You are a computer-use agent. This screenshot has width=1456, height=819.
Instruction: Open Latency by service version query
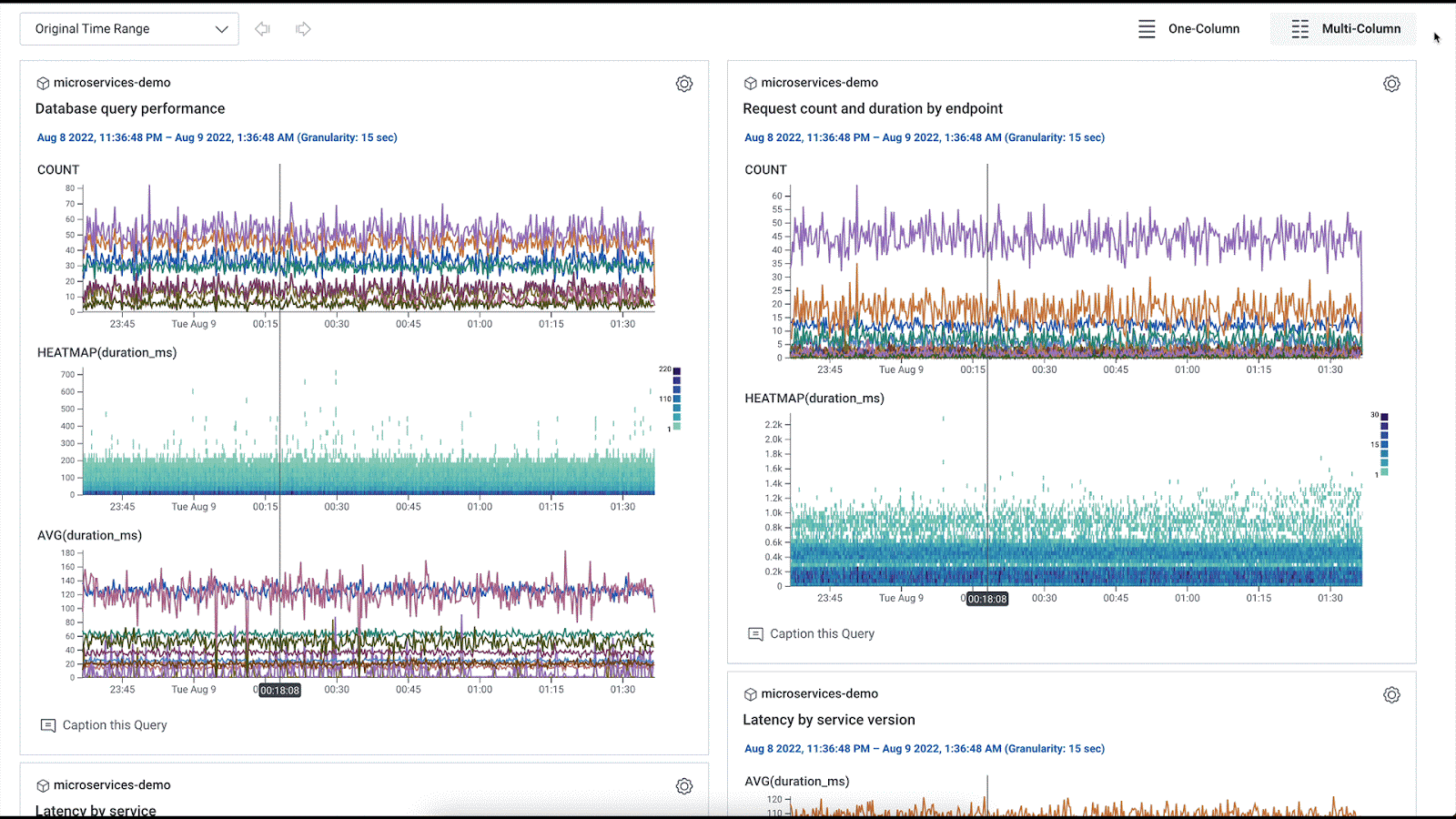(828, 720)
